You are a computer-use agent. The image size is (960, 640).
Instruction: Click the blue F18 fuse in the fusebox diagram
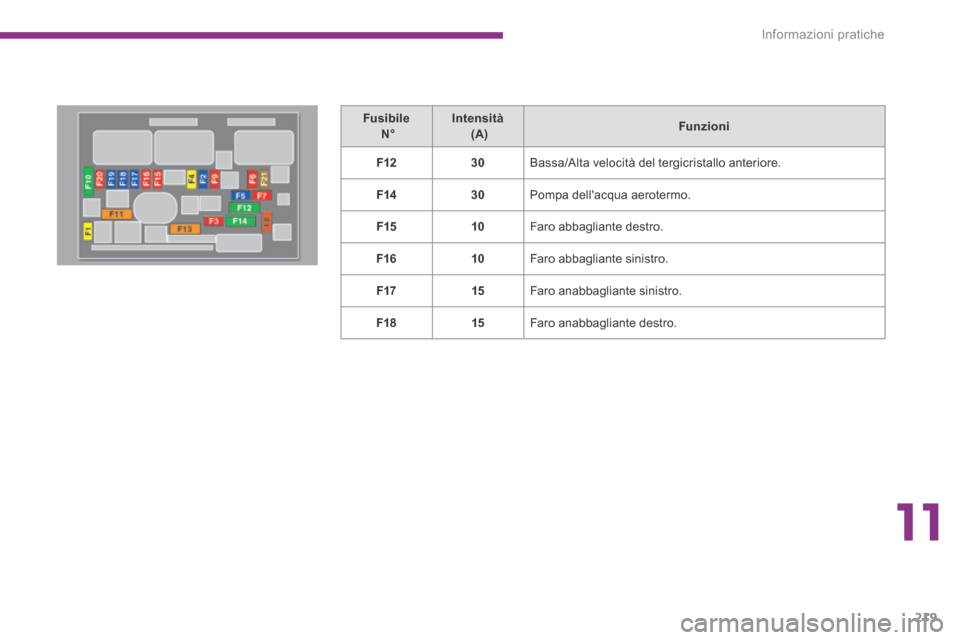click(x=122, y=178)
